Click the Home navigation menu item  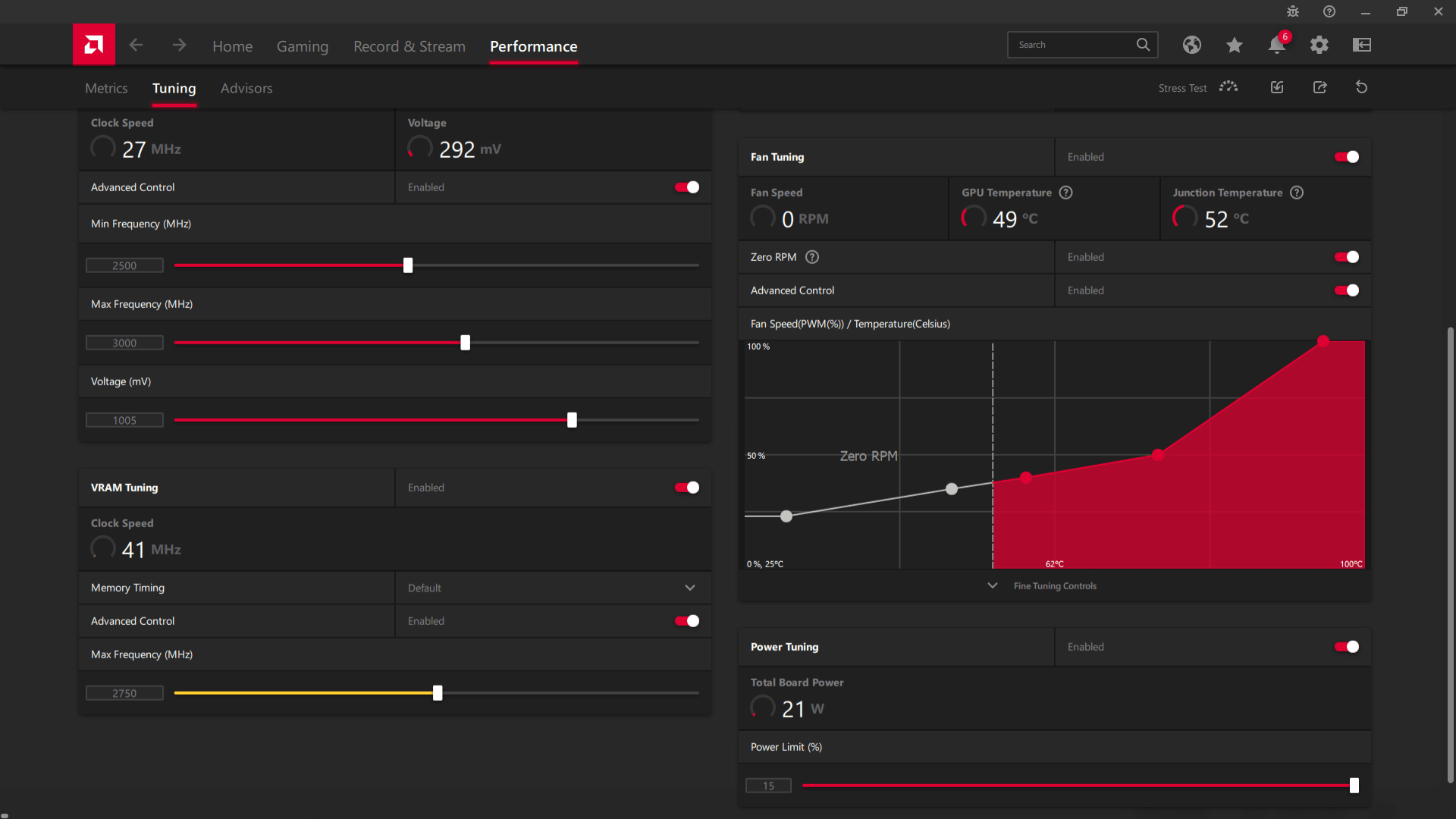coord(233,46)
